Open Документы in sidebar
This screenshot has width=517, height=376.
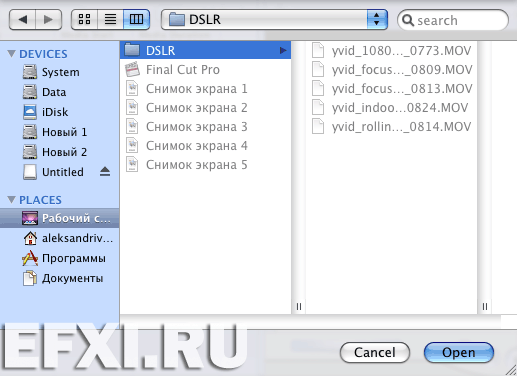point(59,278)
